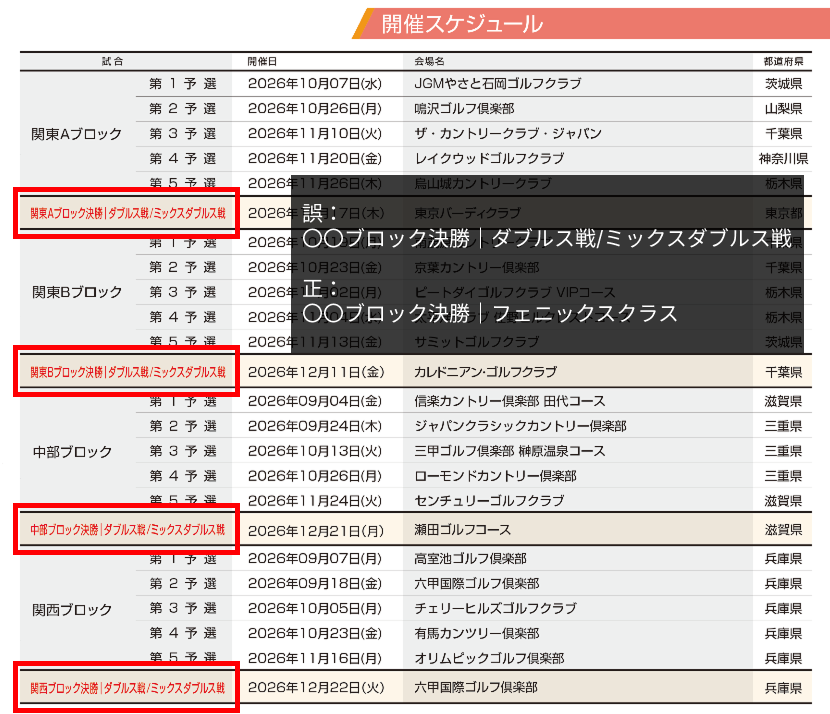Click the 開催日 column header
This screenshot has height=714, width=830.
tap(262, 61)
